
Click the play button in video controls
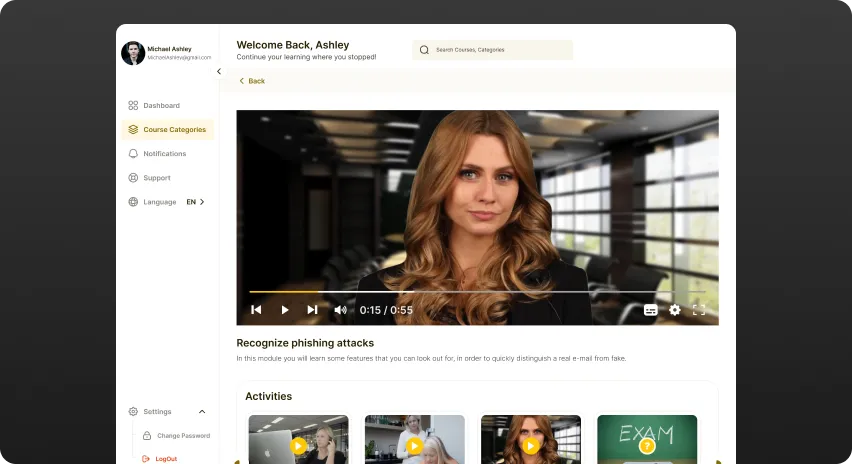285,310
